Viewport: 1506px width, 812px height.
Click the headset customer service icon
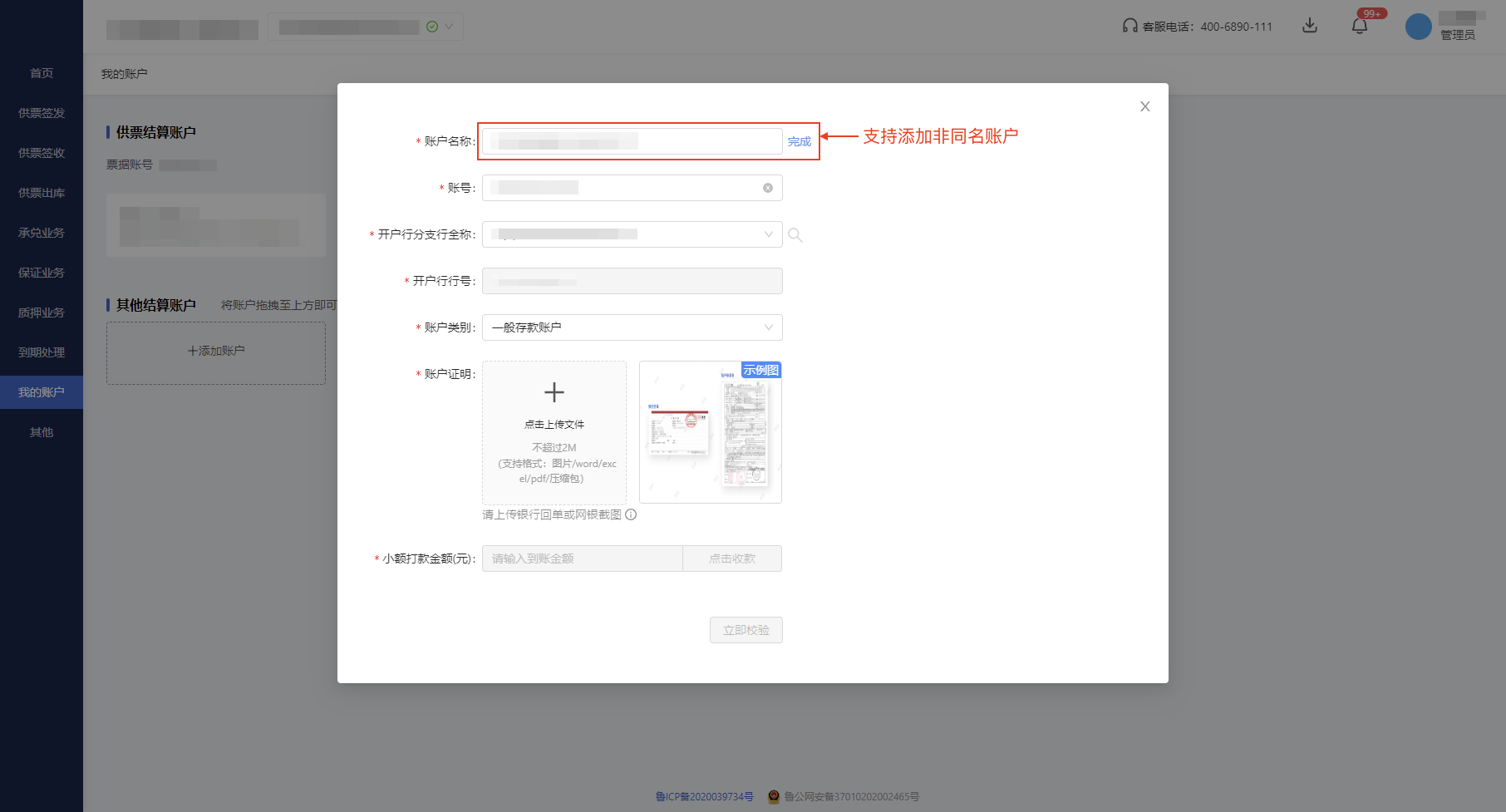point(1127,26)
